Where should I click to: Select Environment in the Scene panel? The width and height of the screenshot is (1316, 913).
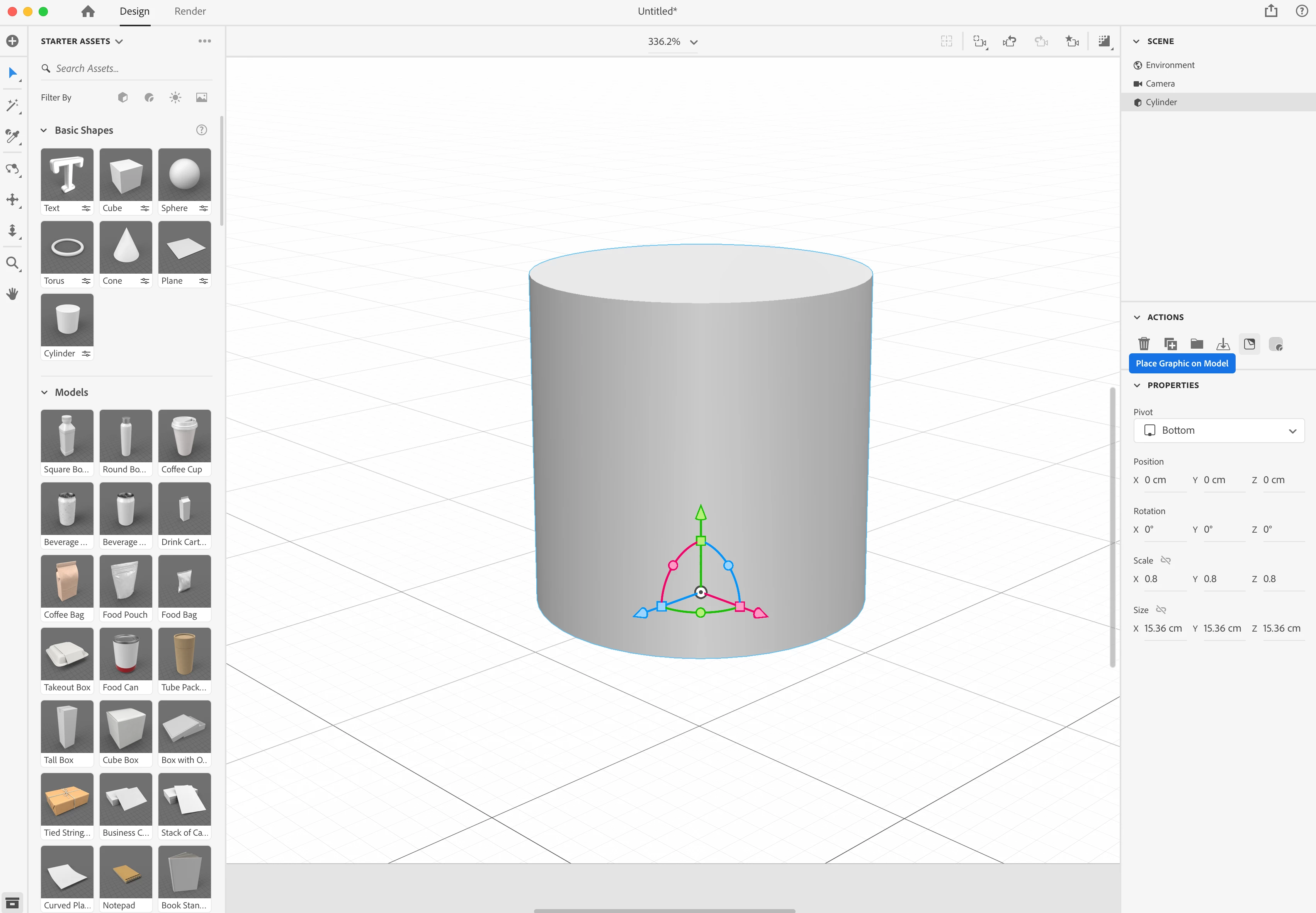1170,65
